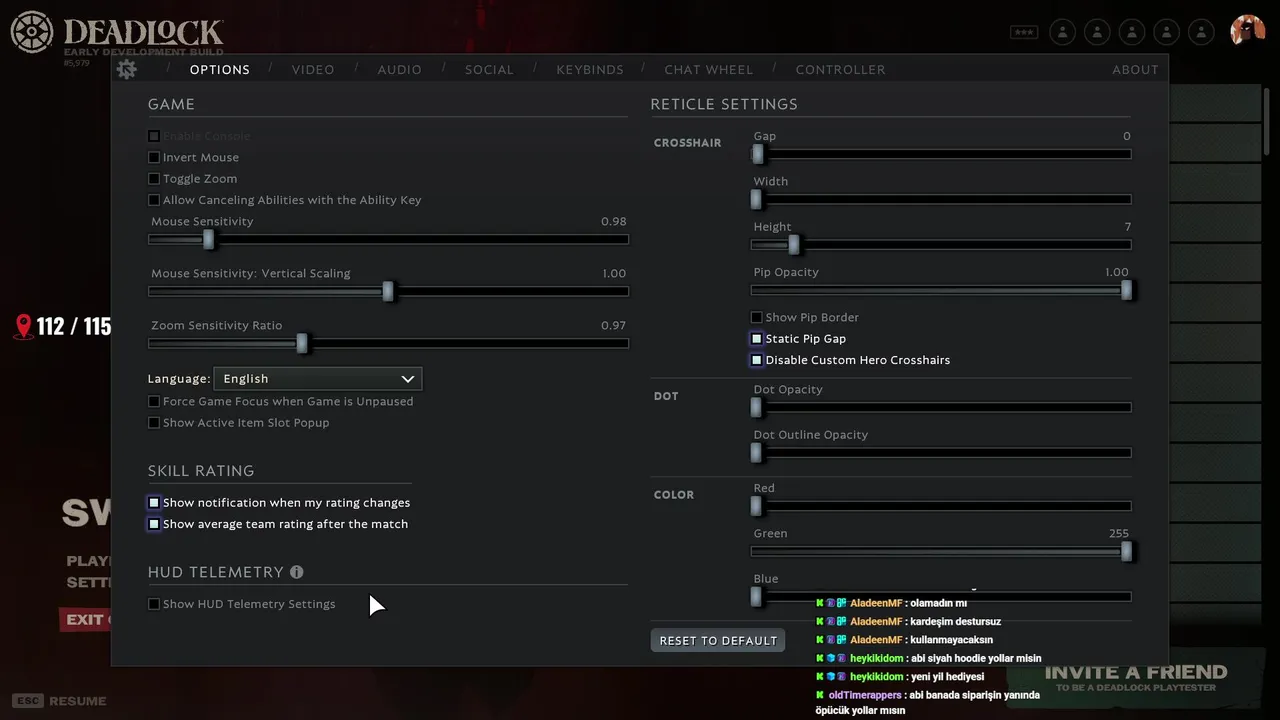Switch to the Video tab

[x=313, y=70]
